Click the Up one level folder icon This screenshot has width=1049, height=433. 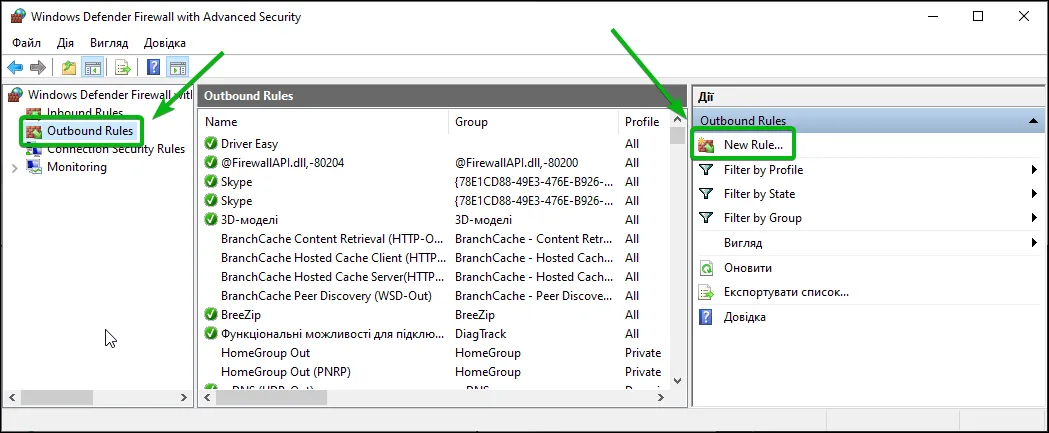click(x=68, y=67)
